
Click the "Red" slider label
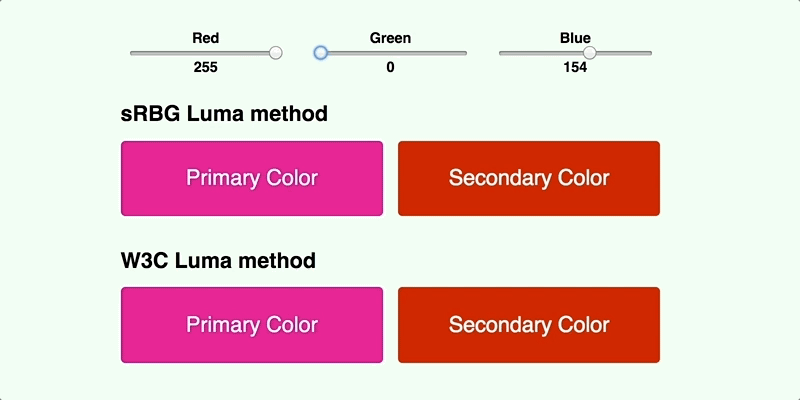206,38
